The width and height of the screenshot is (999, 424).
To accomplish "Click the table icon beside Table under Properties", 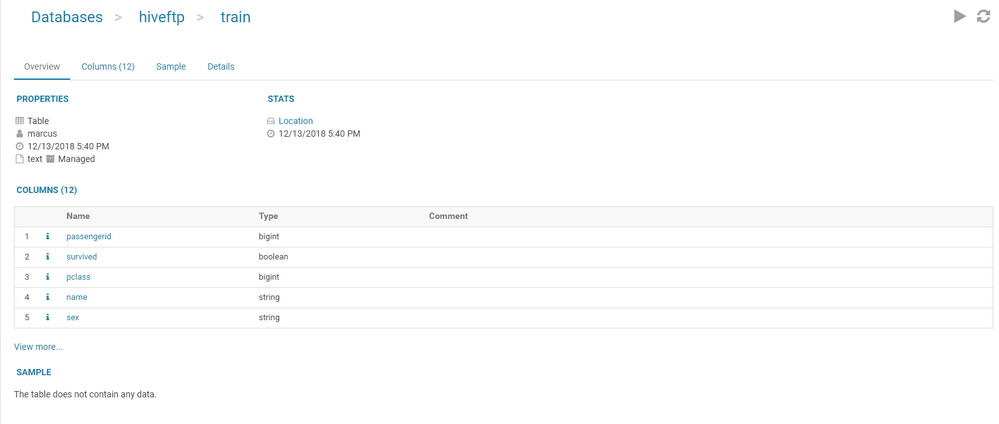I will pos(20,121).
